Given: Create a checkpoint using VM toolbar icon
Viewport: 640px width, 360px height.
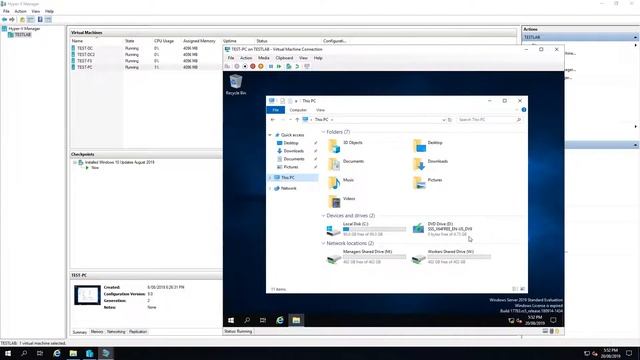Looking at the screenshot, I should coord(289,67).
